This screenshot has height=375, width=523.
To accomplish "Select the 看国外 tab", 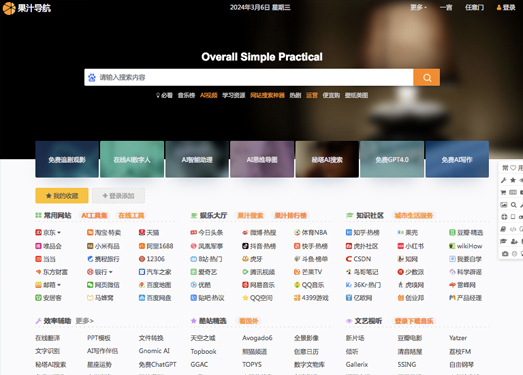I will (248, 321).
